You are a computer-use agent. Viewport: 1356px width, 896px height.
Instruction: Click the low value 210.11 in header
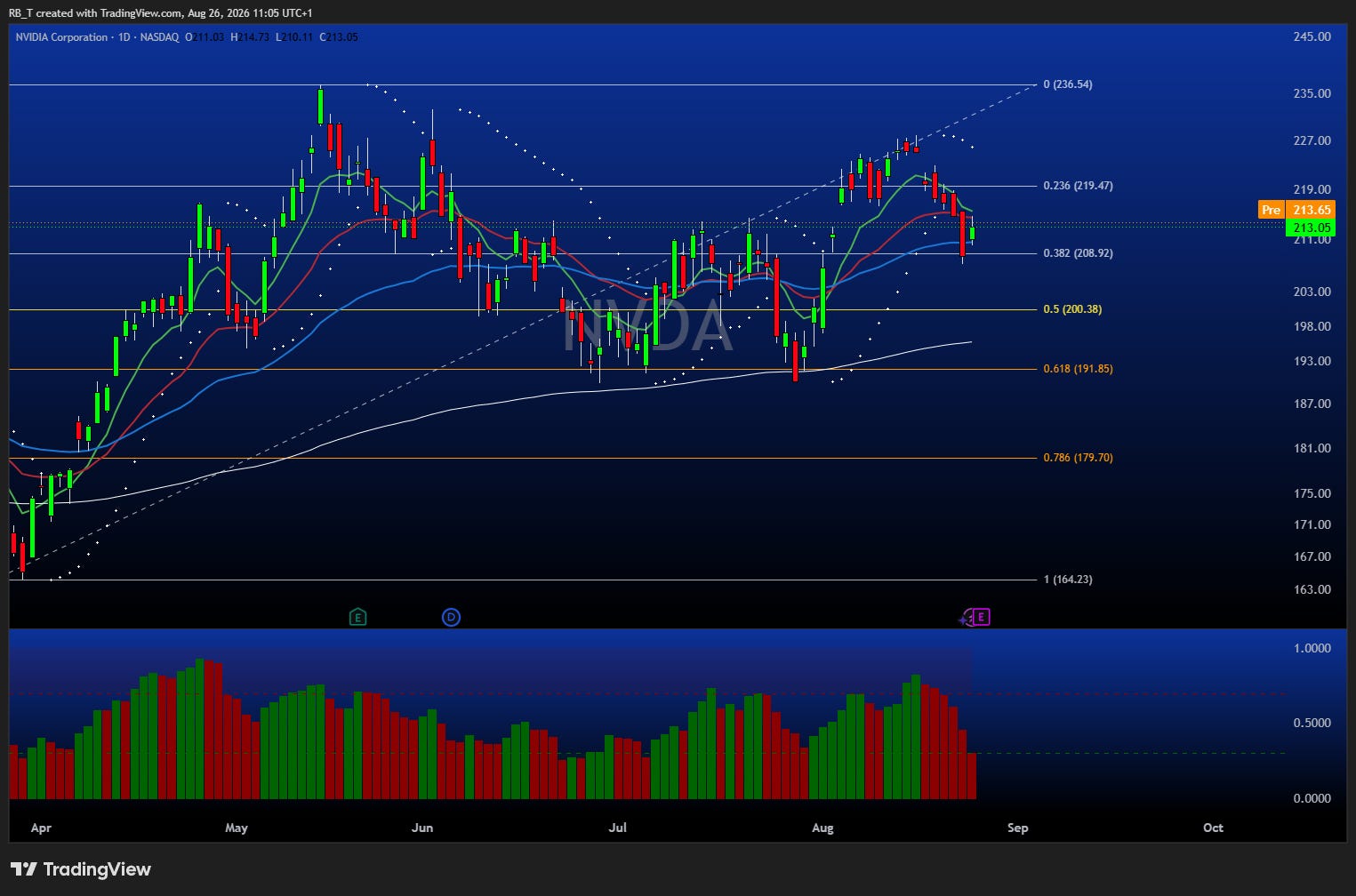point(298,37)
